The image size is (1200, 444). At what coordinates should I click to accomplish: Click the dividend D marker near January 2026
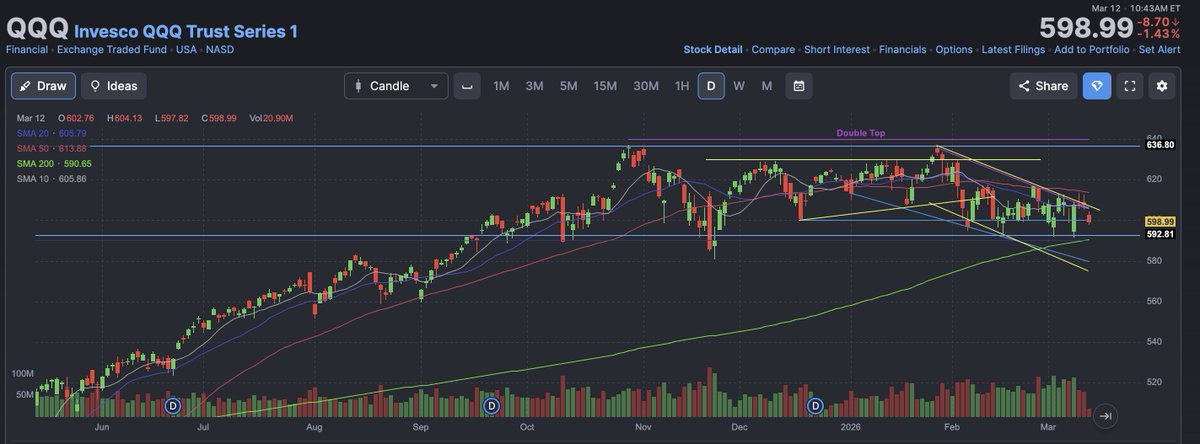pyautogui.click(x=816, y=406)
